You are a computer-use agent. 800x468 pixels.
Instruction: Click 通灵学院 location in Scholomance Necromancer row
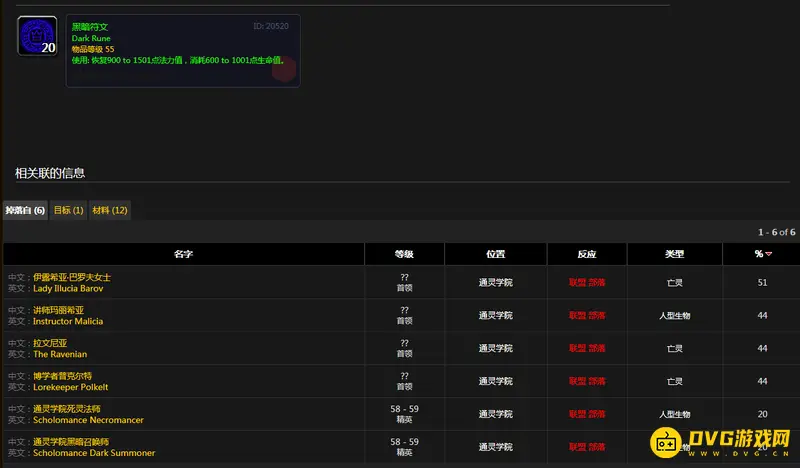pyautogui.click(x=495, y=414)
